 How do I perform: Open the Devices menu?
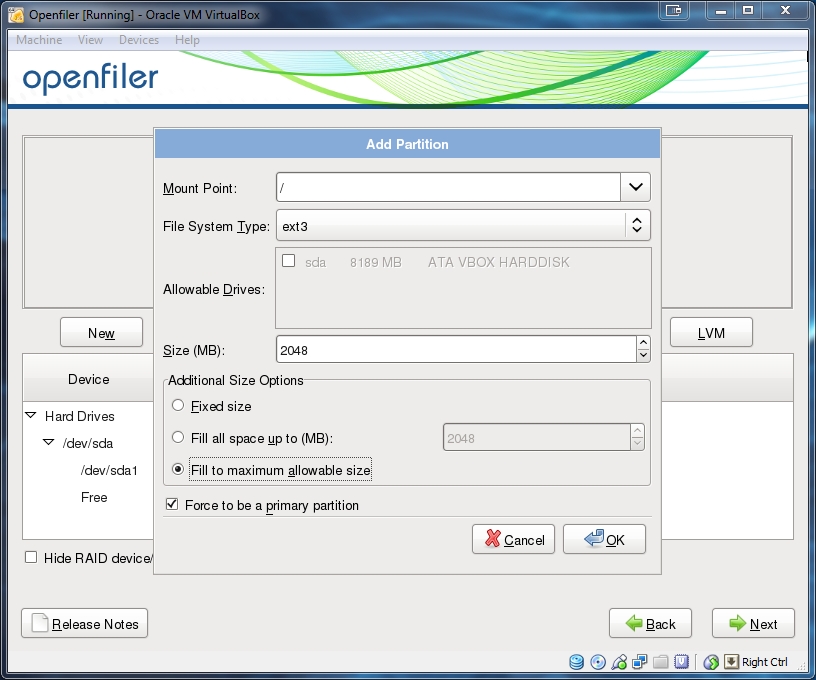pos(138,40)
